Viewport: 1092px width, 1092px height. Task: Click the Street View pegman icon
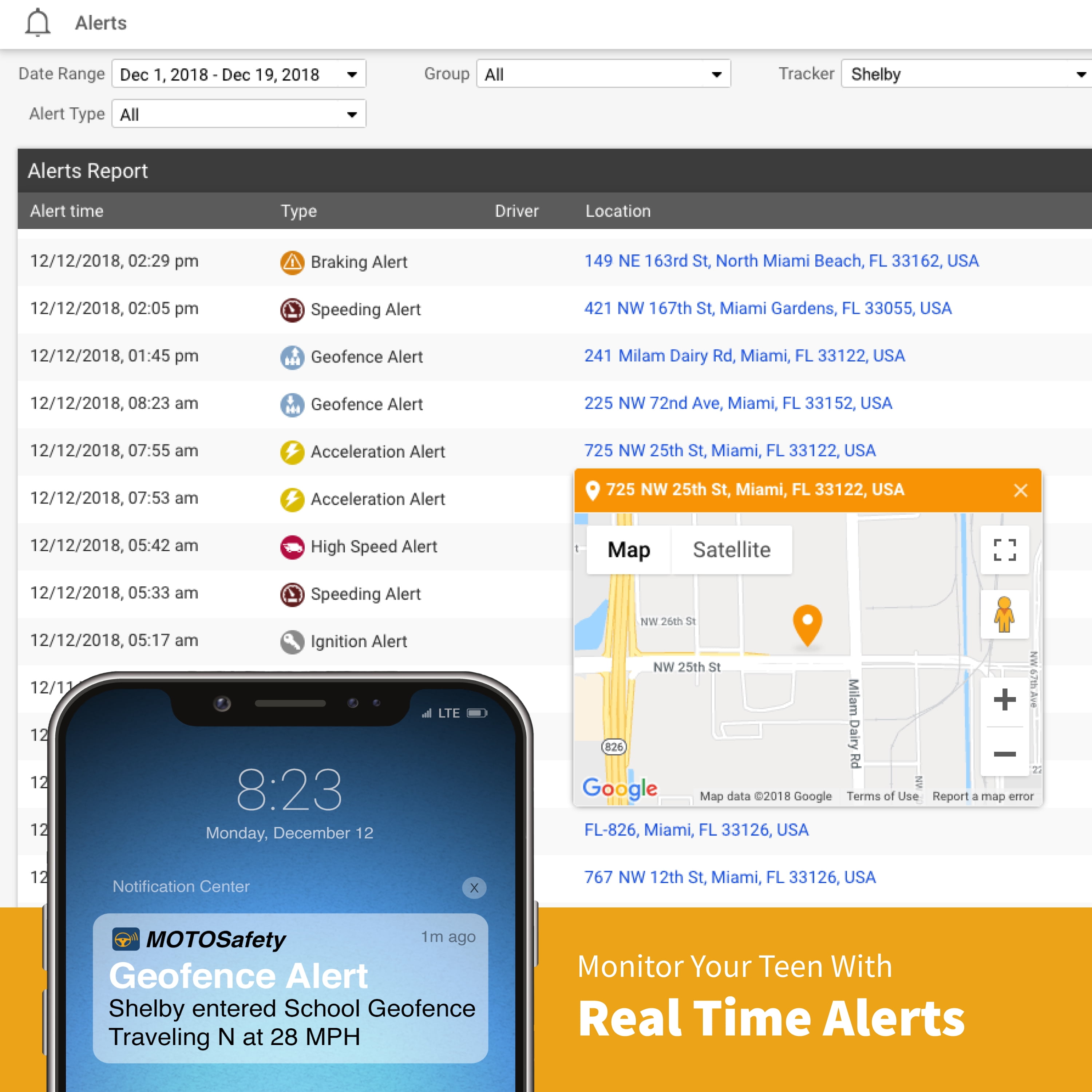[x=1004, y=614]
